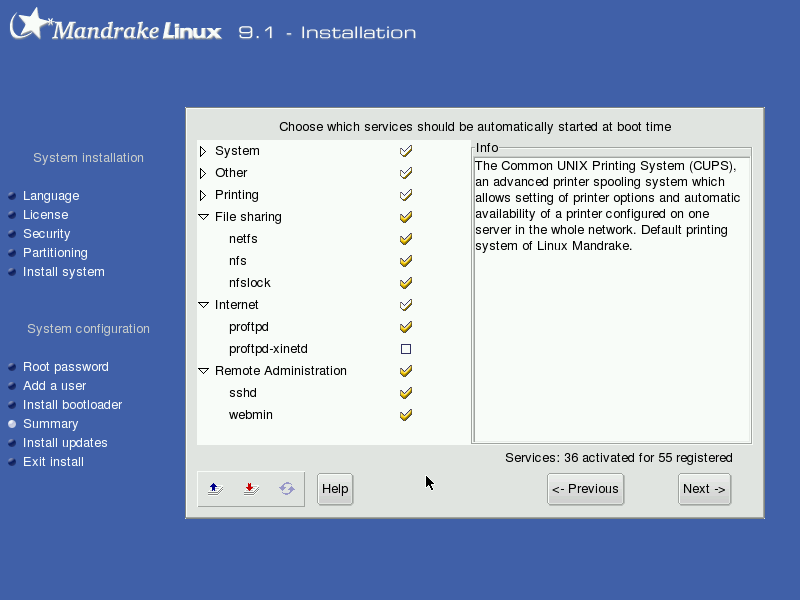
Task: Click the circular refresh arrows icon
Action: coord(287,489)
